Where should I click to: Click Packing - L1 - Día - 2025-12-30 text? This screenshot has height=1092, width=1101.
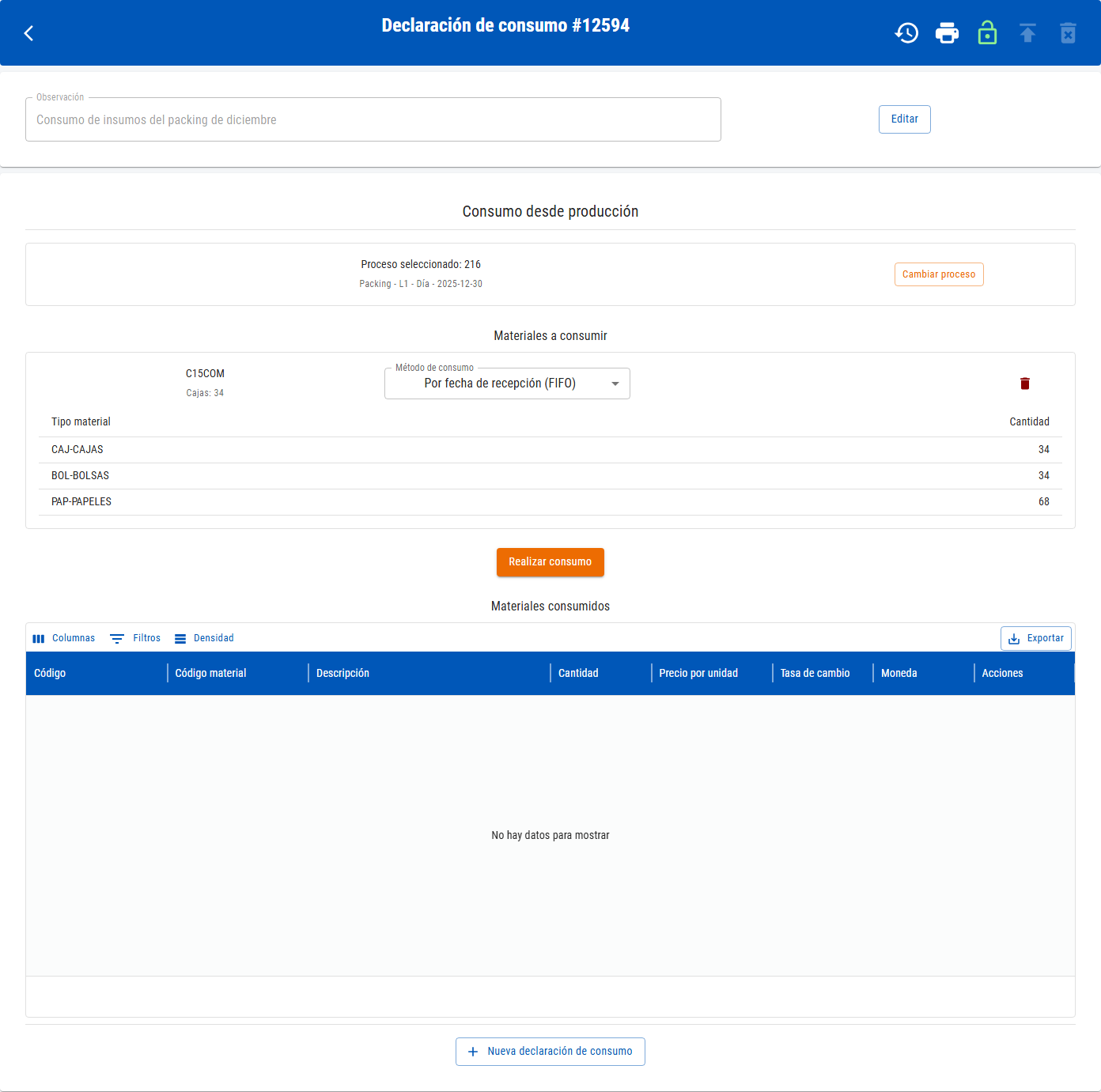[421, 284]
